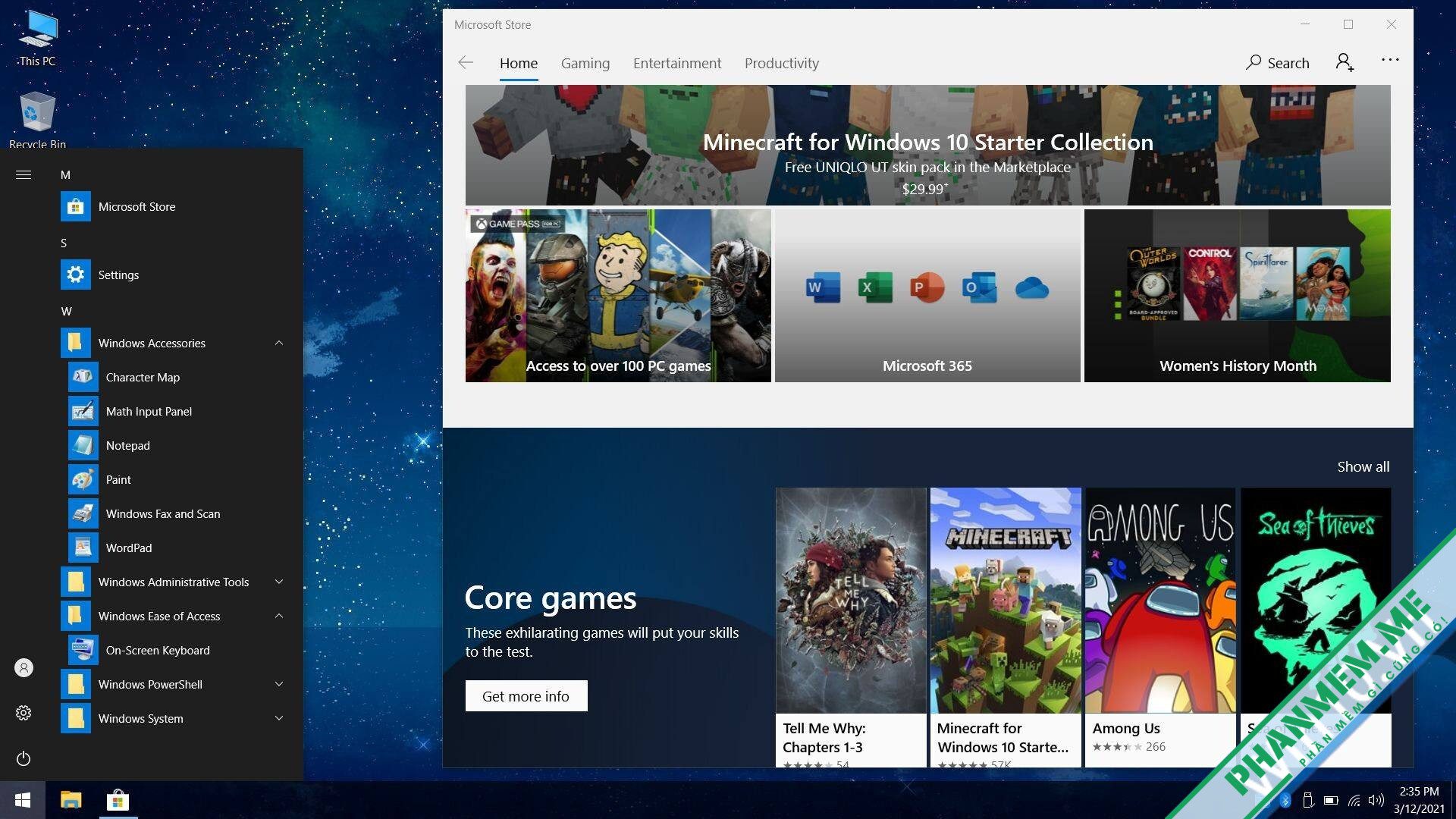Open Minecraft for Windows 10 game card
Image resolution: width=1456 pixels, height=819 pixels.
point(1006,627)
